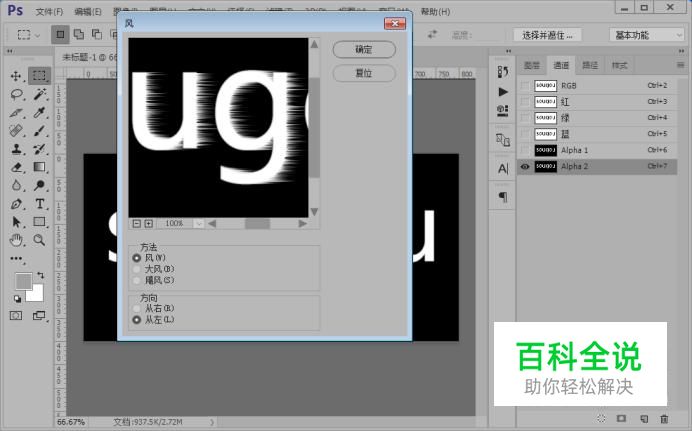Save selection as channel icon

coord(621,418)
